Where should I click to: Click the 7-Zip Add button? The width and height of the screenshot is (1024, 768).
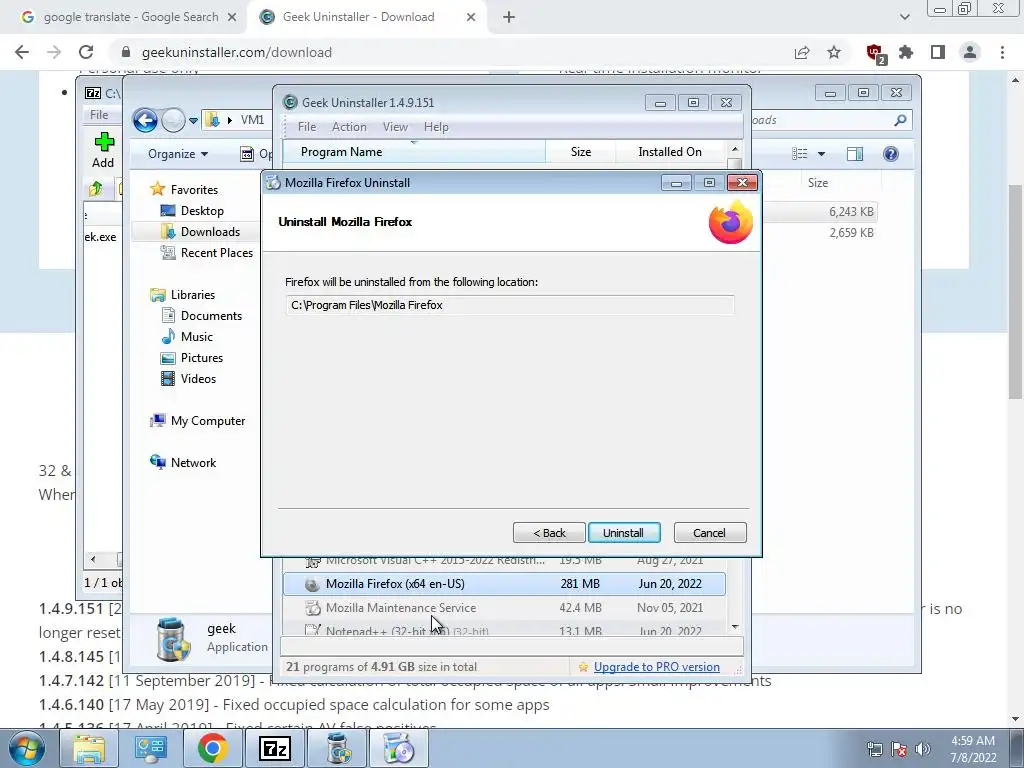pyautogui.click(x=103, y=150)
